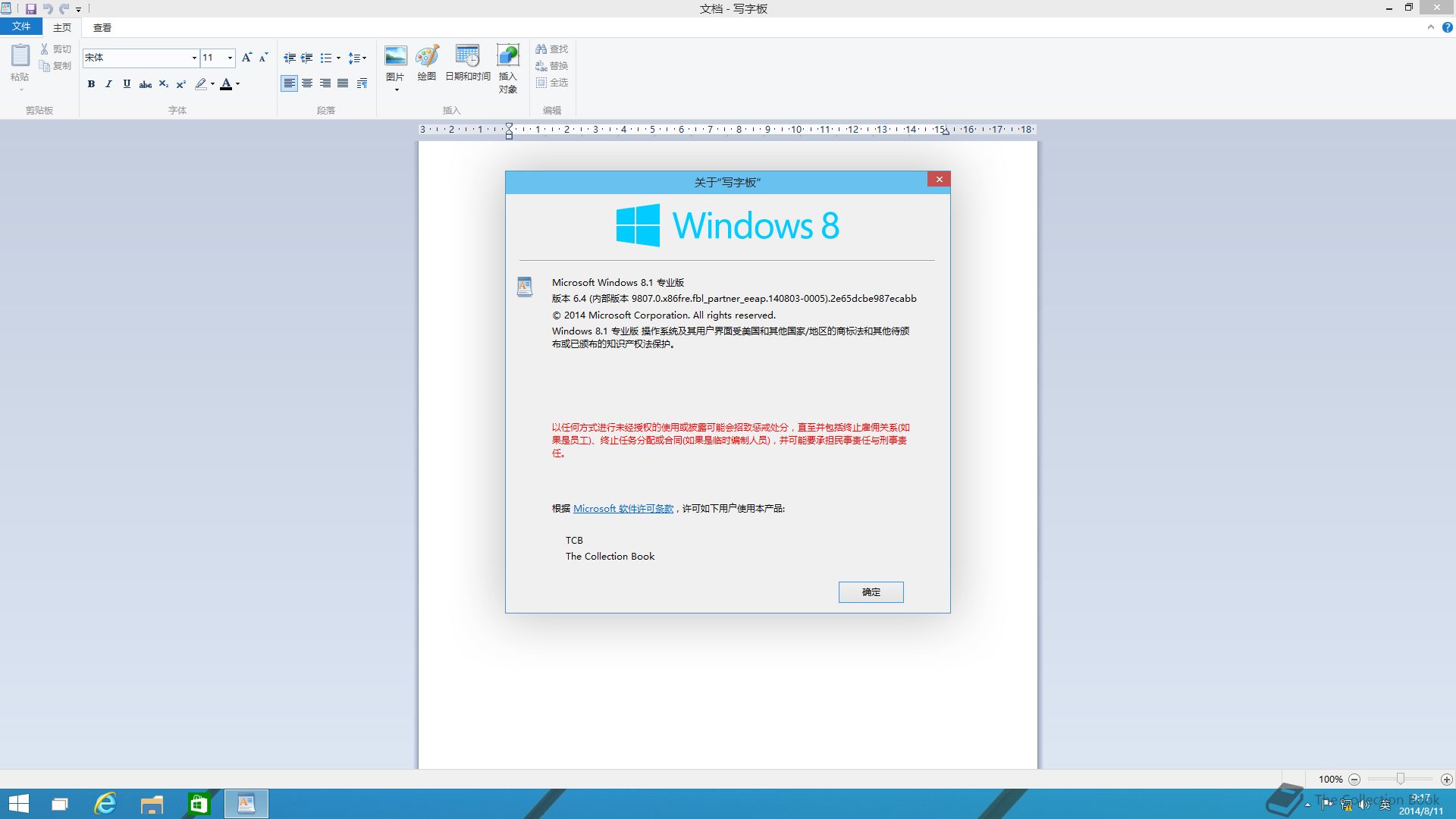The image size is (1456, 819).
Task: Click the 查找 (Find) binoculars button
Action: (551, 49)
